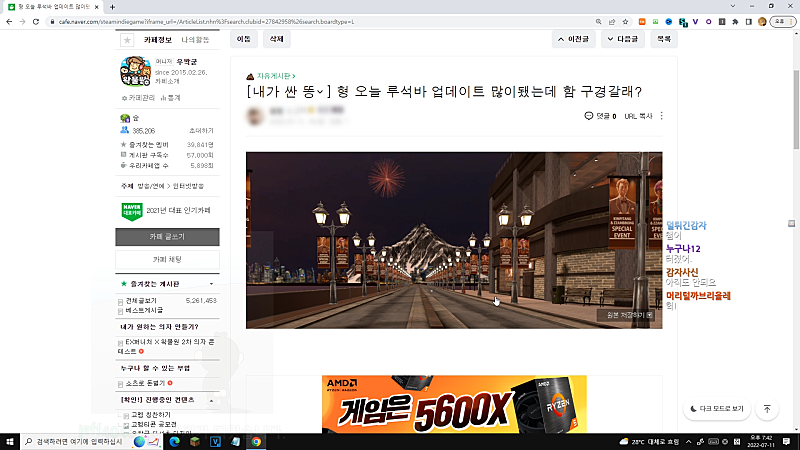Viewport: 800px width, 450px height.
Task: Toggle 다크 모드로 보기 dark mode
Action: click(717, 409)
